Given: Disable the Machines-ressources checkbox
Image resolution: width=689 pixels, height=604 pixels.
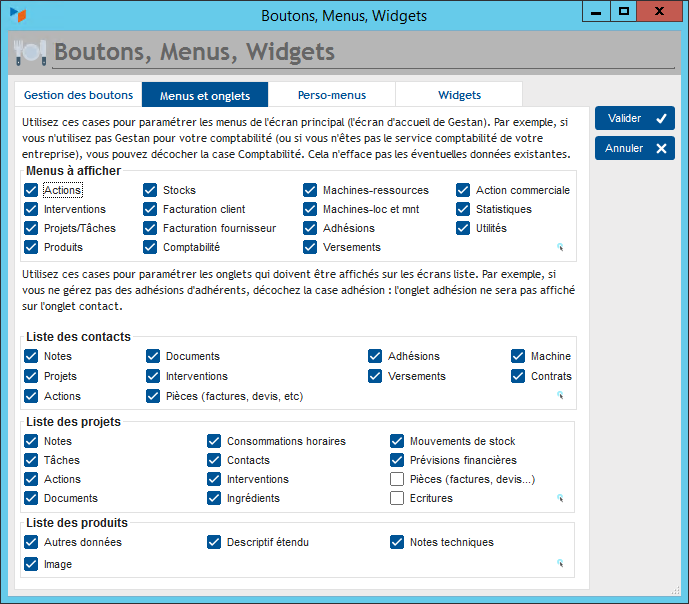Looking at the screenshot, I should pyautogui.click(x=310, y=190).
